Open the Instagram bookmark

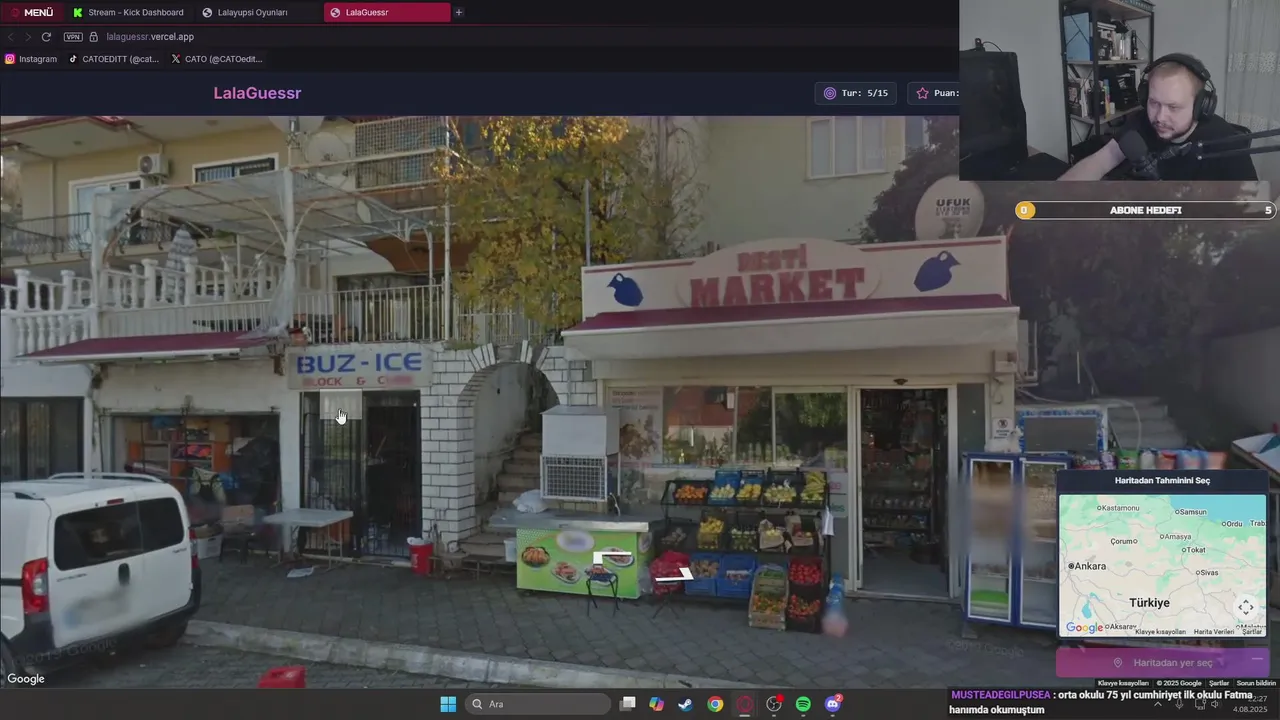(31, 59)
